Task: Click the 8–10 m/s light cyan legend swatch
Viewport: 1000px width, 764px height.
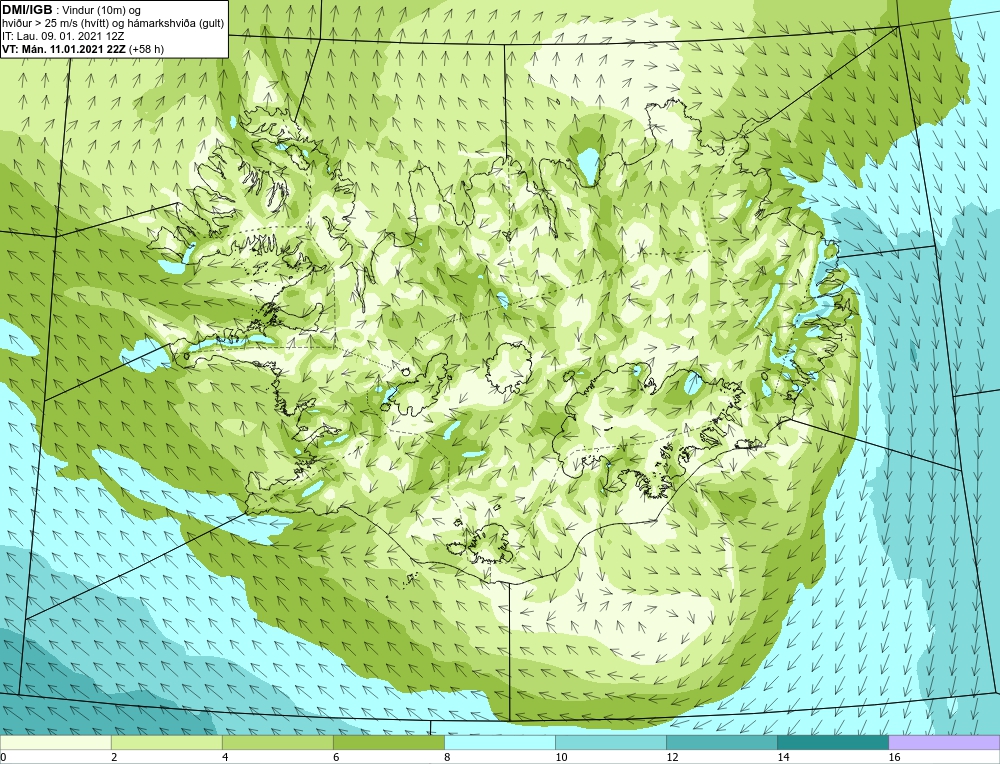Action: point(500,743)
